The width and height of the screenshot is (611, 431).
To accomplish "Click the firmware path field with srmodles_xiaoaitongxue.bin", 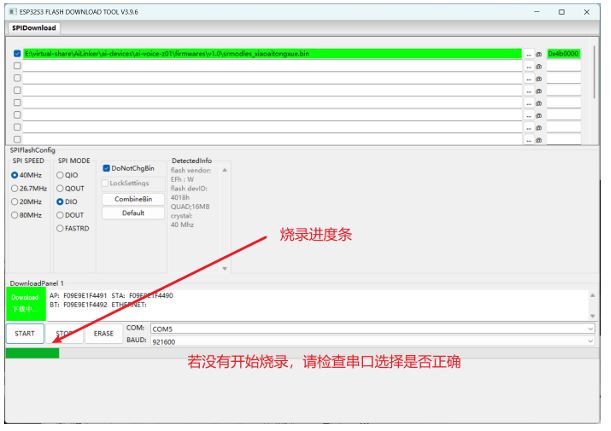I will [272, 54].
